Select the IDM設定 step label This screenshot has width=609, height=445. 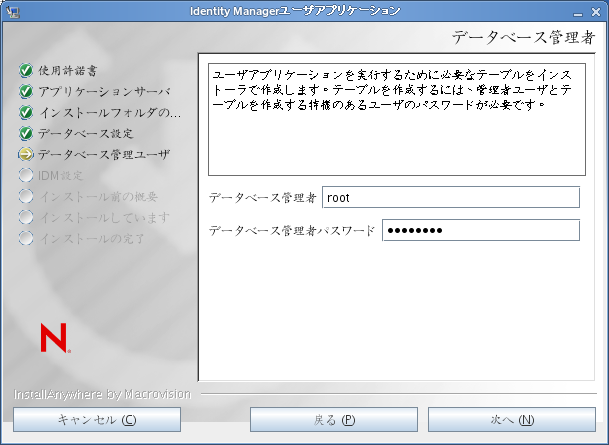[x=61, y=176]
